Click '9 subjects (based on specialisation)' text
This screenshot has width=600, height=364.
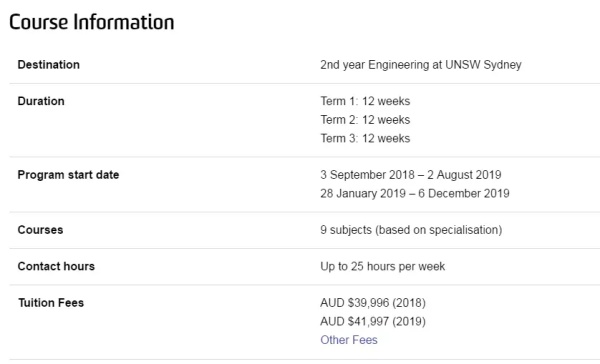[411, 230]
